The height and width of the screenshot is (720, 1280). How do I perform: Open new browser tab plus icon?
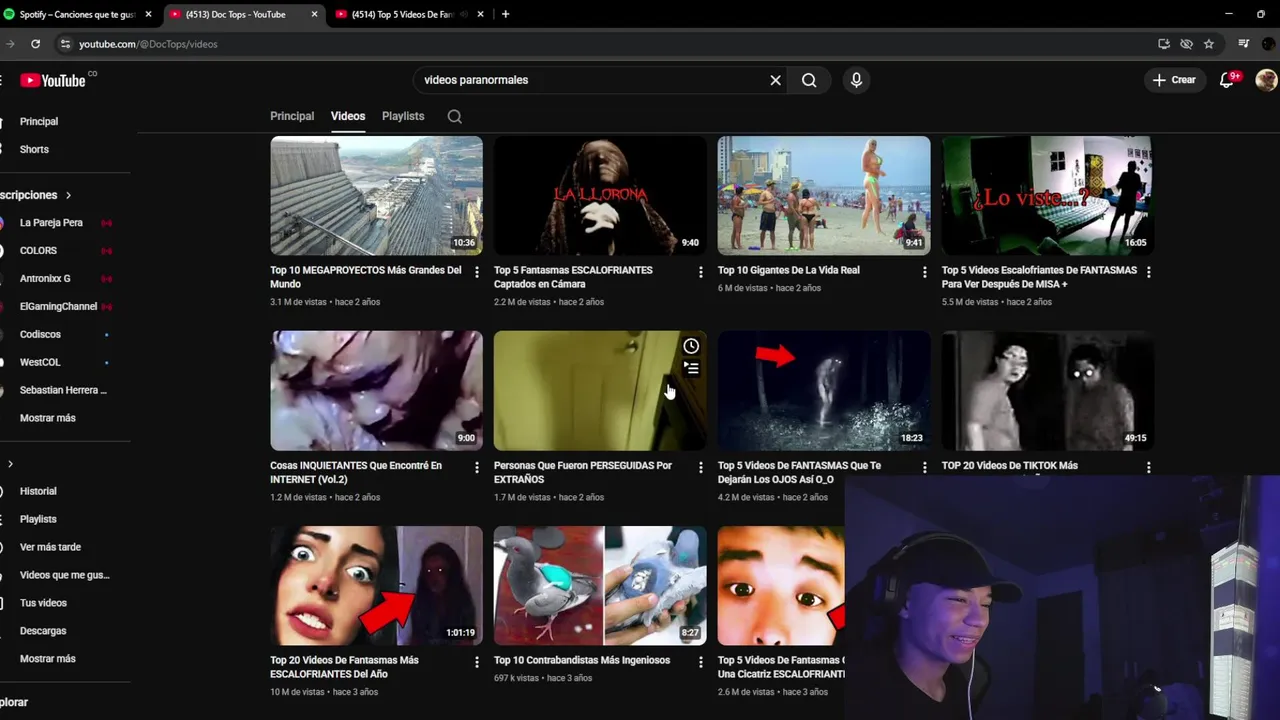click(505, 14)
